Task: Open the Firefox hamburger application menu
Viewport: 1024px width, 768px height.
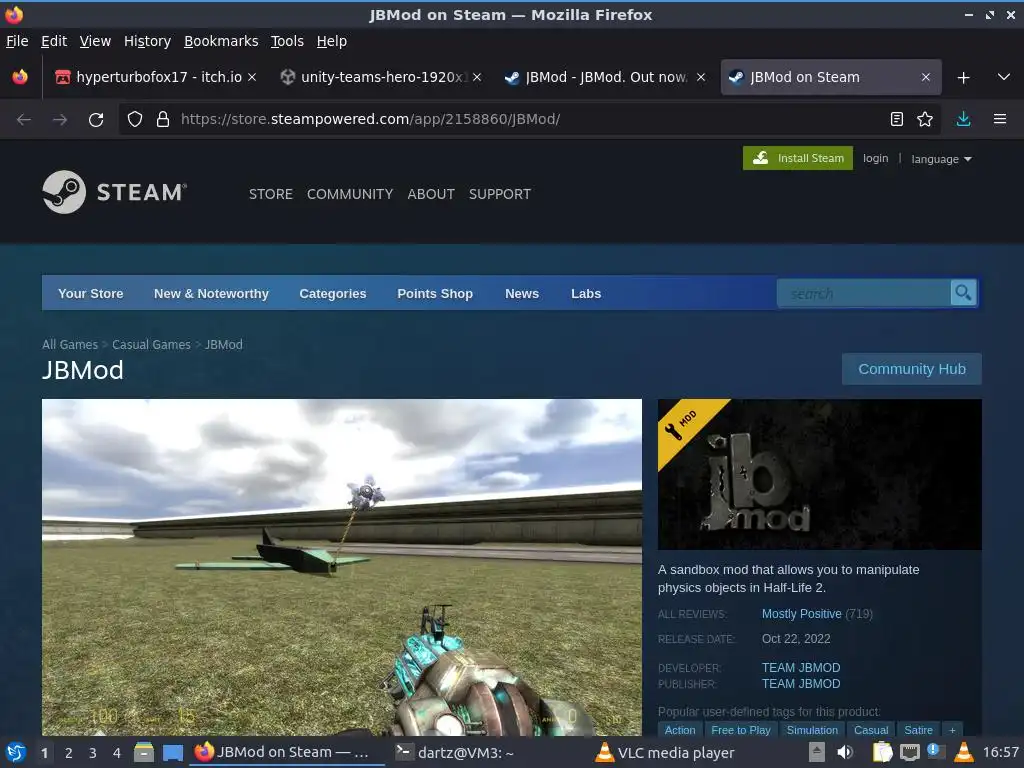Action: (999, 119)
